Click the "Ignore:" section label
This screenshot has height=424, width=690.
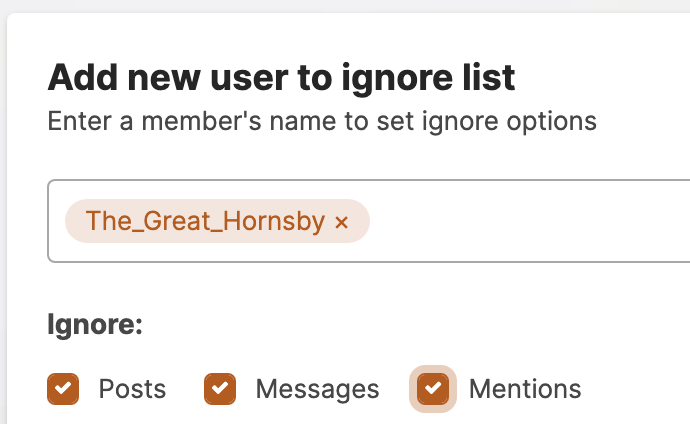click(x=95, y=326)
